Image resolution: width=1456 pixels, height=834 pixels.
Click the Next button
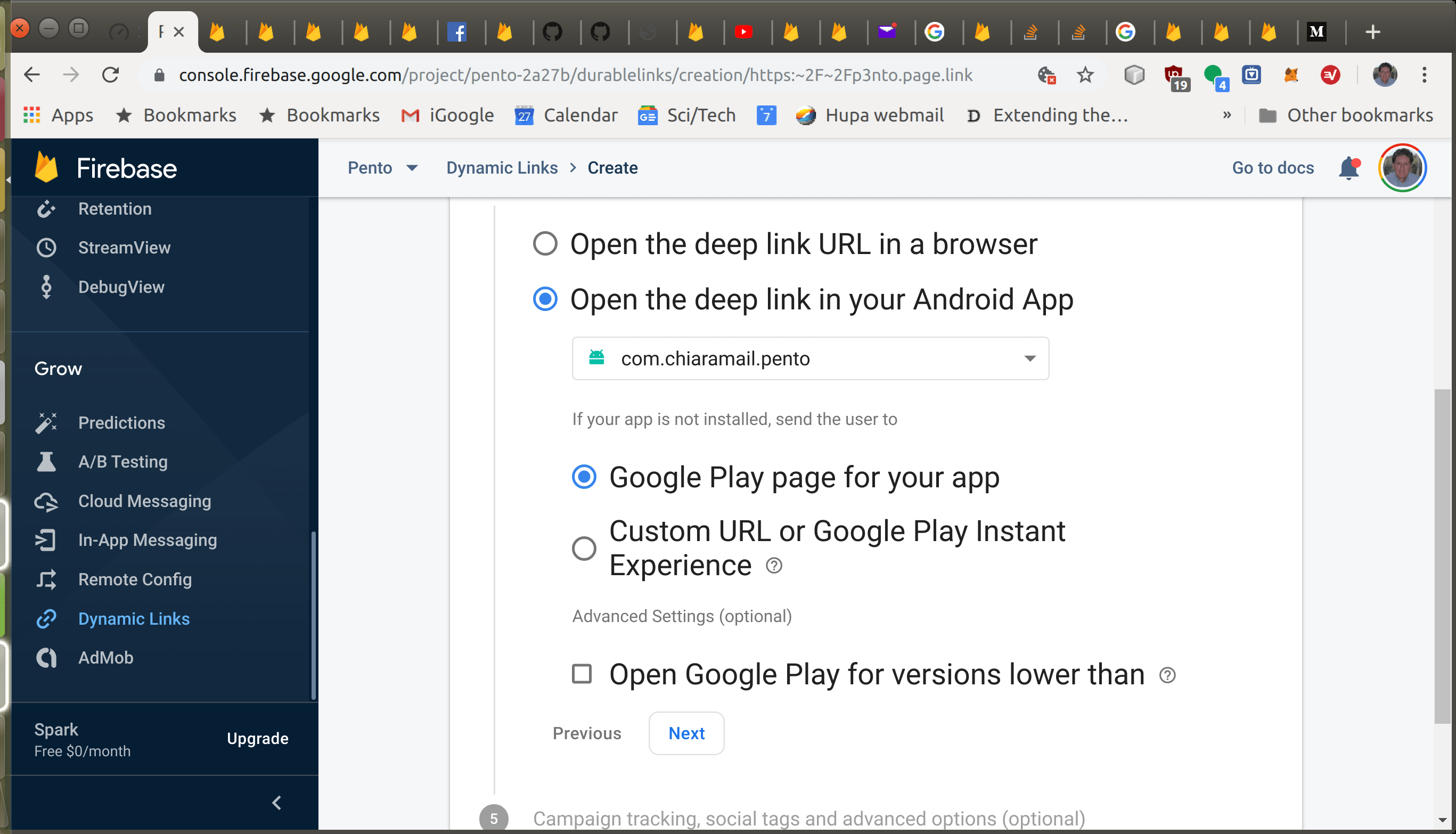(x=685, y=733)
